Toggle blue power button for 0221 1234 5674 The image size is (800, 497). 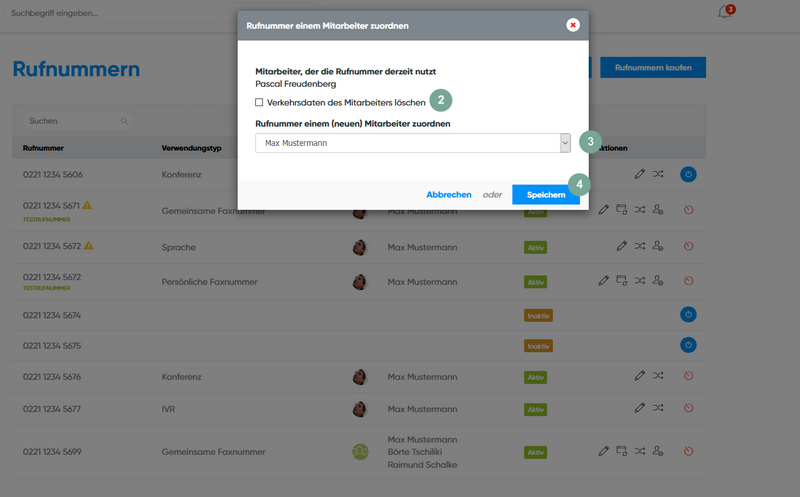[x=688, y=314]
